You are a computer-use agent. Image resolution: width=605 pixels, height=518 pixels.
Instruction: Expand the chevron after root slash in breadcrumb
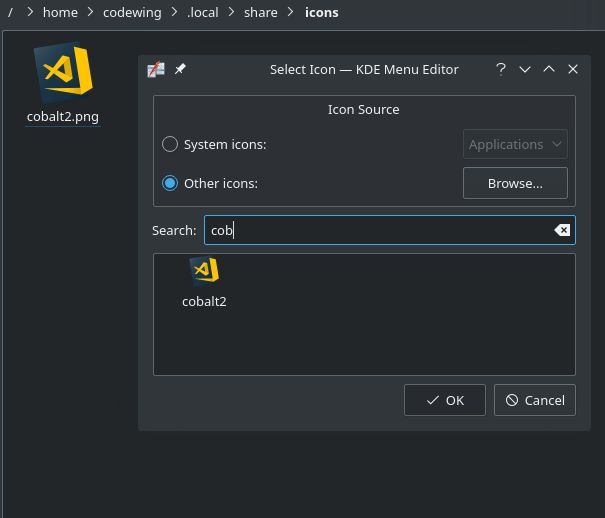tap(30, 12)
